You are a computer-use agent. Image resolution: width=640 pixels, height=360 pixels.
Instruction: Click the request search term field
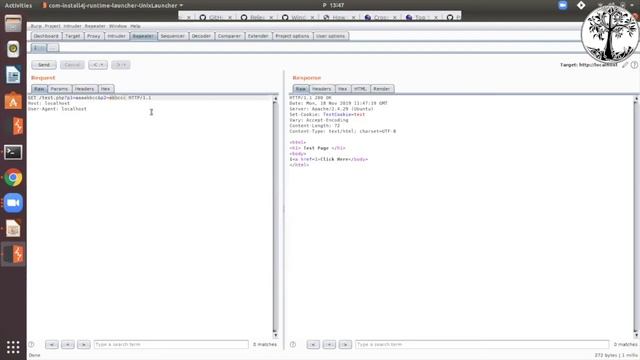(x=171, y=344)
